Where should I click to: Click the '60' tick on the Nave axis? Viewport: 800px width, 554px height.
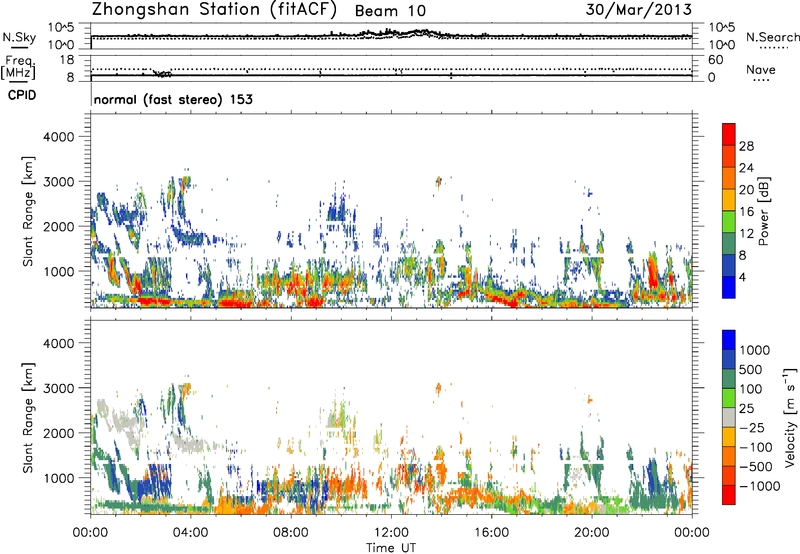point(716,60)
